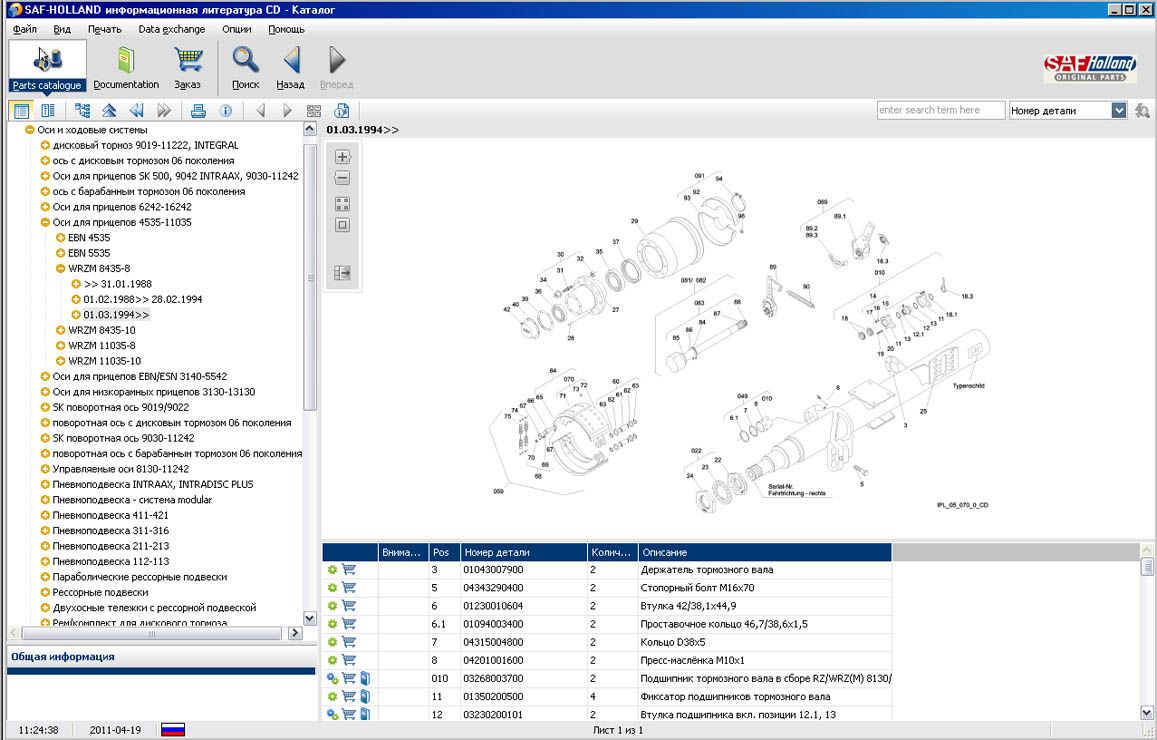Open the Номер детали search type dropdown

(1119, 111)
